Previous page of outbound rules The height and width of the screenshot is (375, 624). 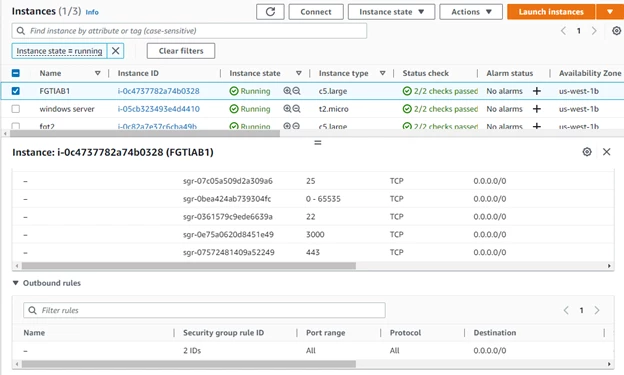[x=566, y=310]
